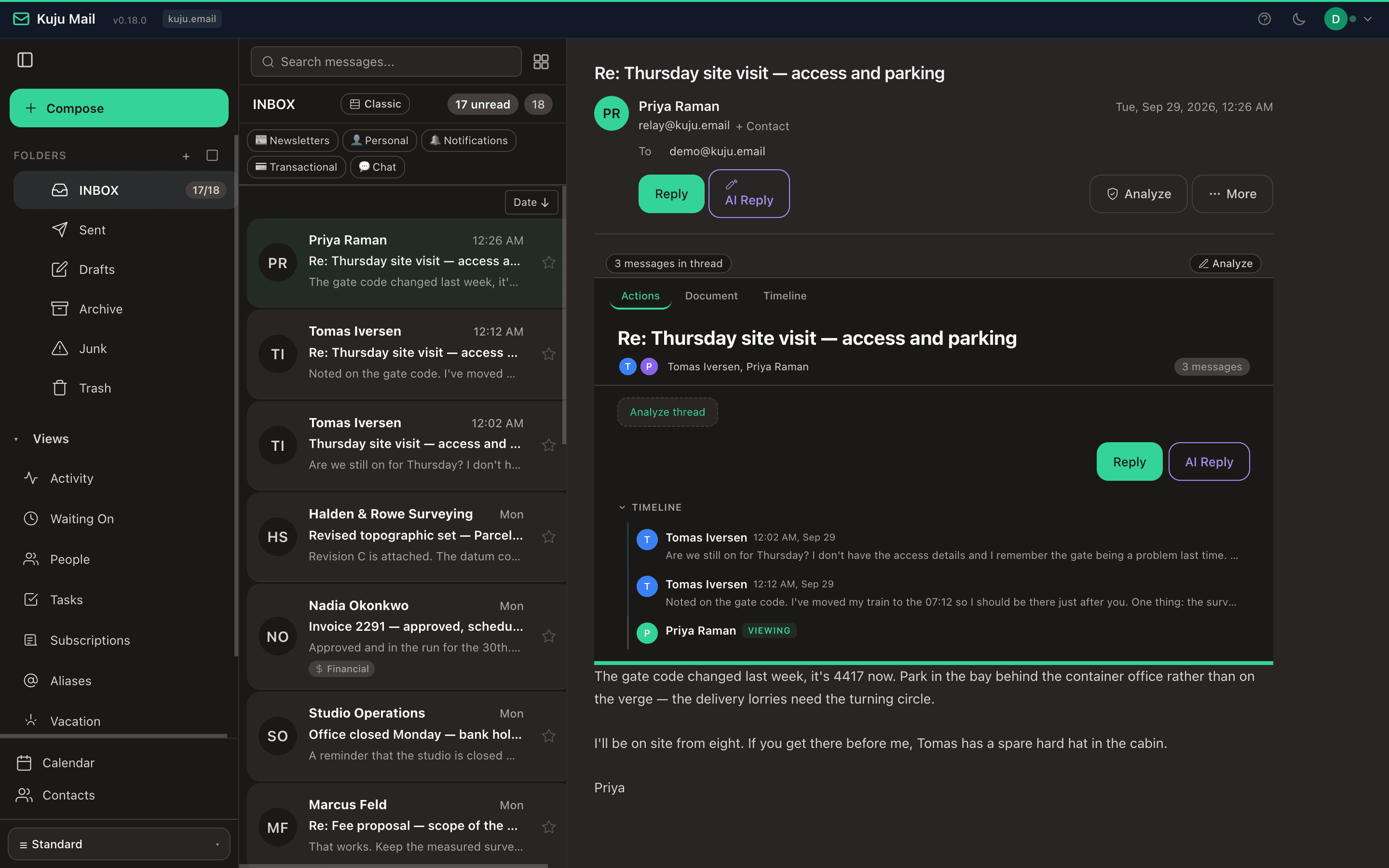Star the Priya Raman message
The width and height of the screenshot is (1389, 868).
(x=549, y=262)
